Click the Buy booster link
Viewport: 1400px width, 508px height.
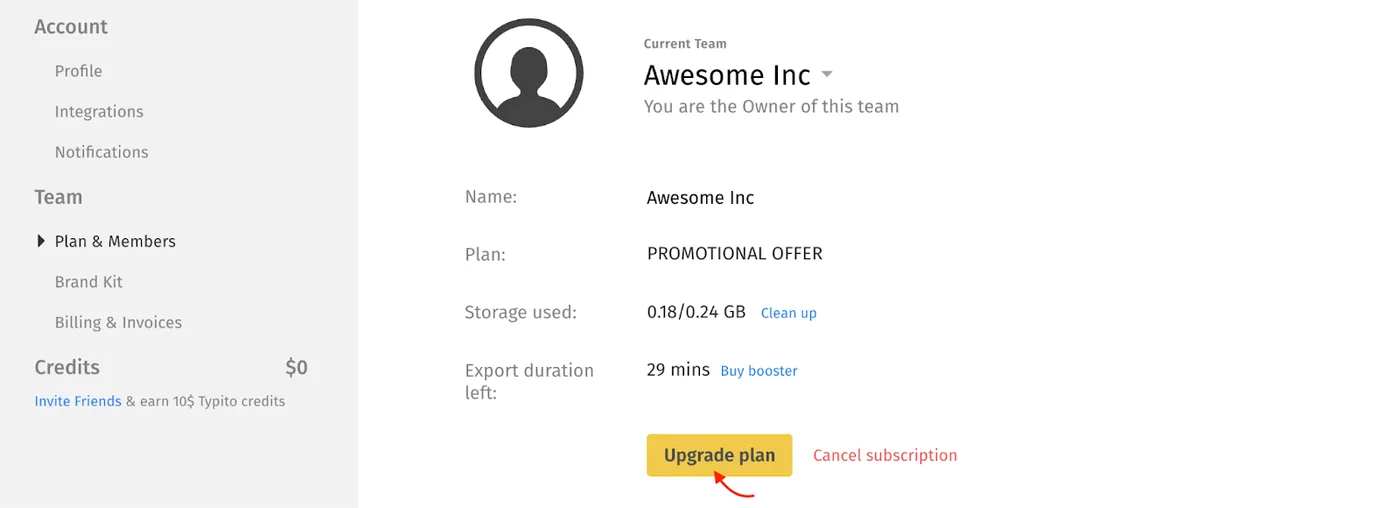[x=759, y=371]
